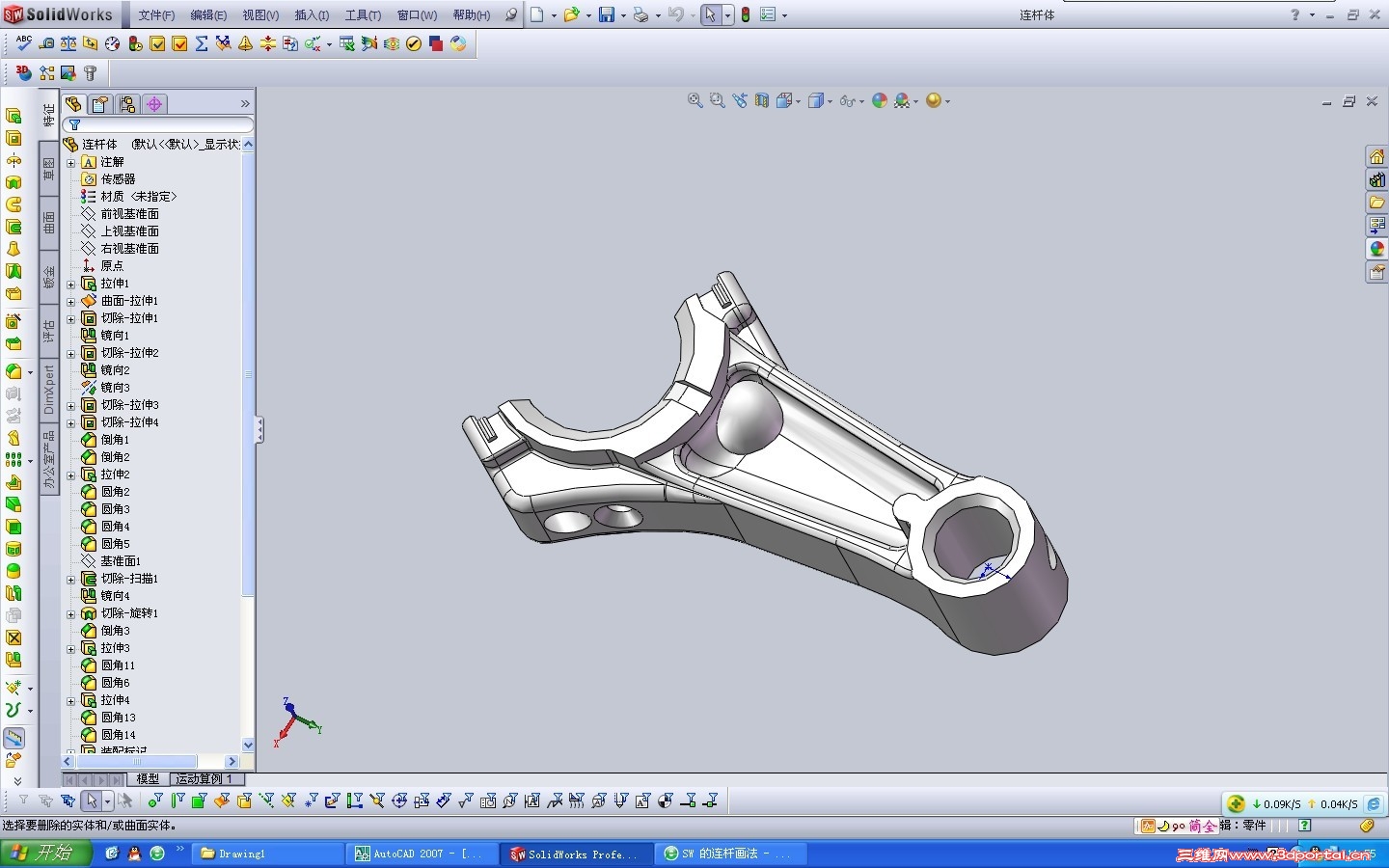This screenshot has height=868, width=1389.
Task: Click the Windows 开始 Start button
Action: click(46, 854)
